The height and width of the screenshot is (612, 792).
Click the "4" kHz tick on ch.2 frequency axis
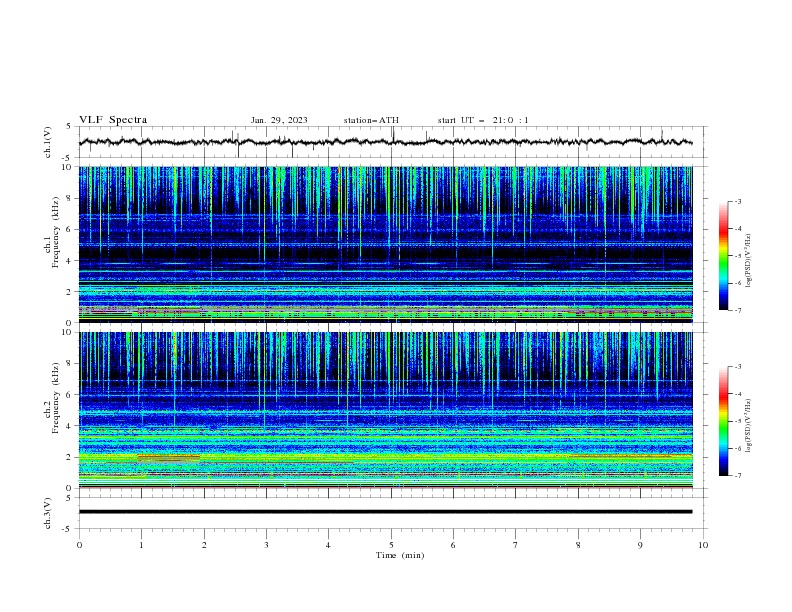(69, 426)
